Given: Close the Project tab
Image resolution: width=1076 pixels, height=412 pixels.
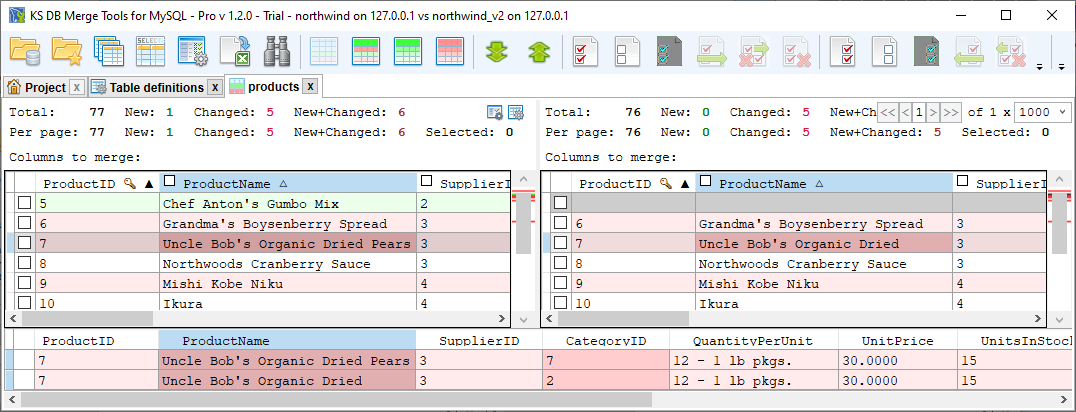Looking at the screenshot, I should pyautogui.click(x=77, y=87).
